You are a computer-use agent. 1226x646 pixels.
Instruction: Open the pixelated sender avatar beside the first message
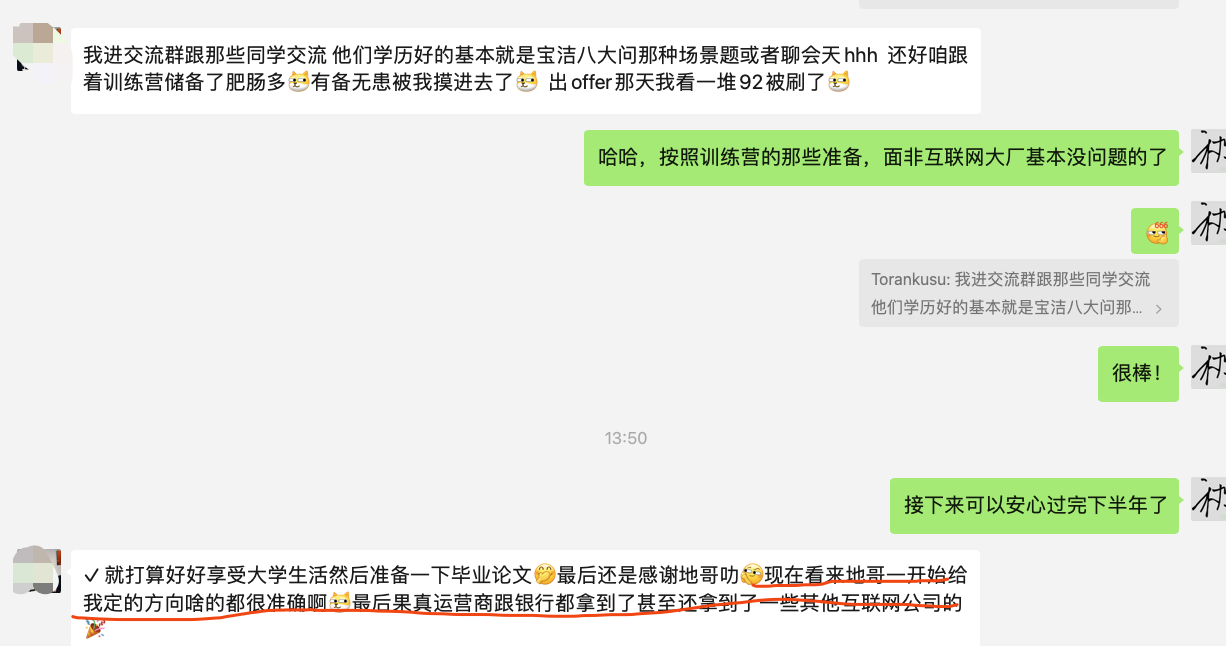pos(35,50)
